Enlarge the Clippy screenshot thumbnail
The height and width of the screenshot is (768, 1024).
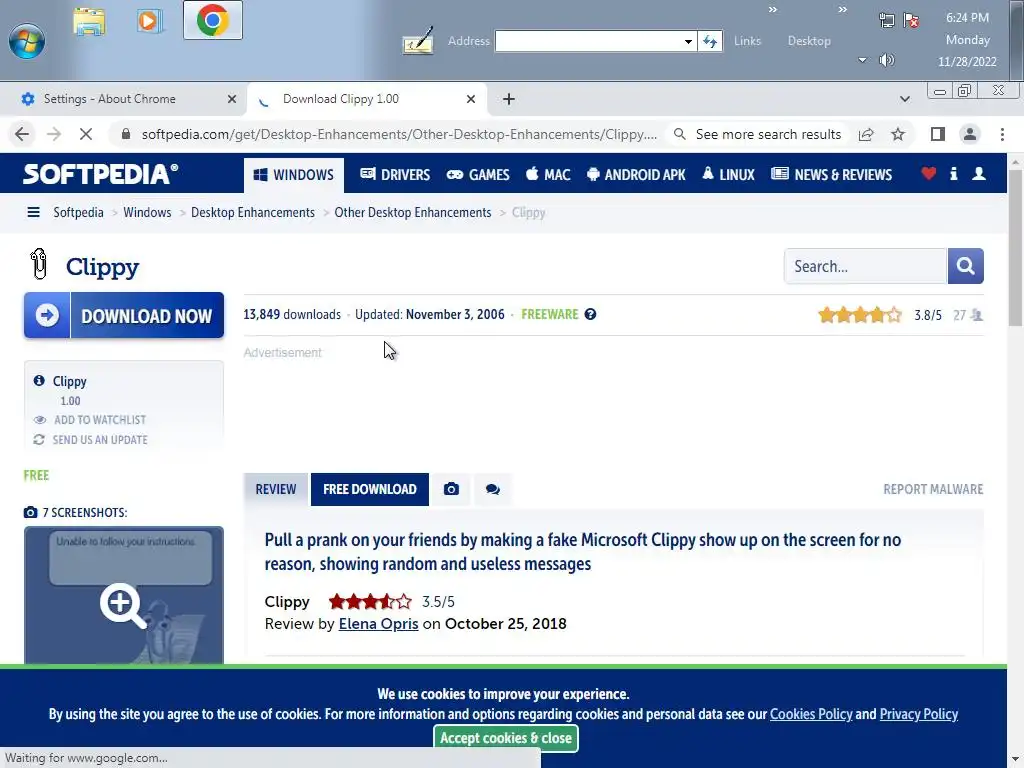coord(124,596)
